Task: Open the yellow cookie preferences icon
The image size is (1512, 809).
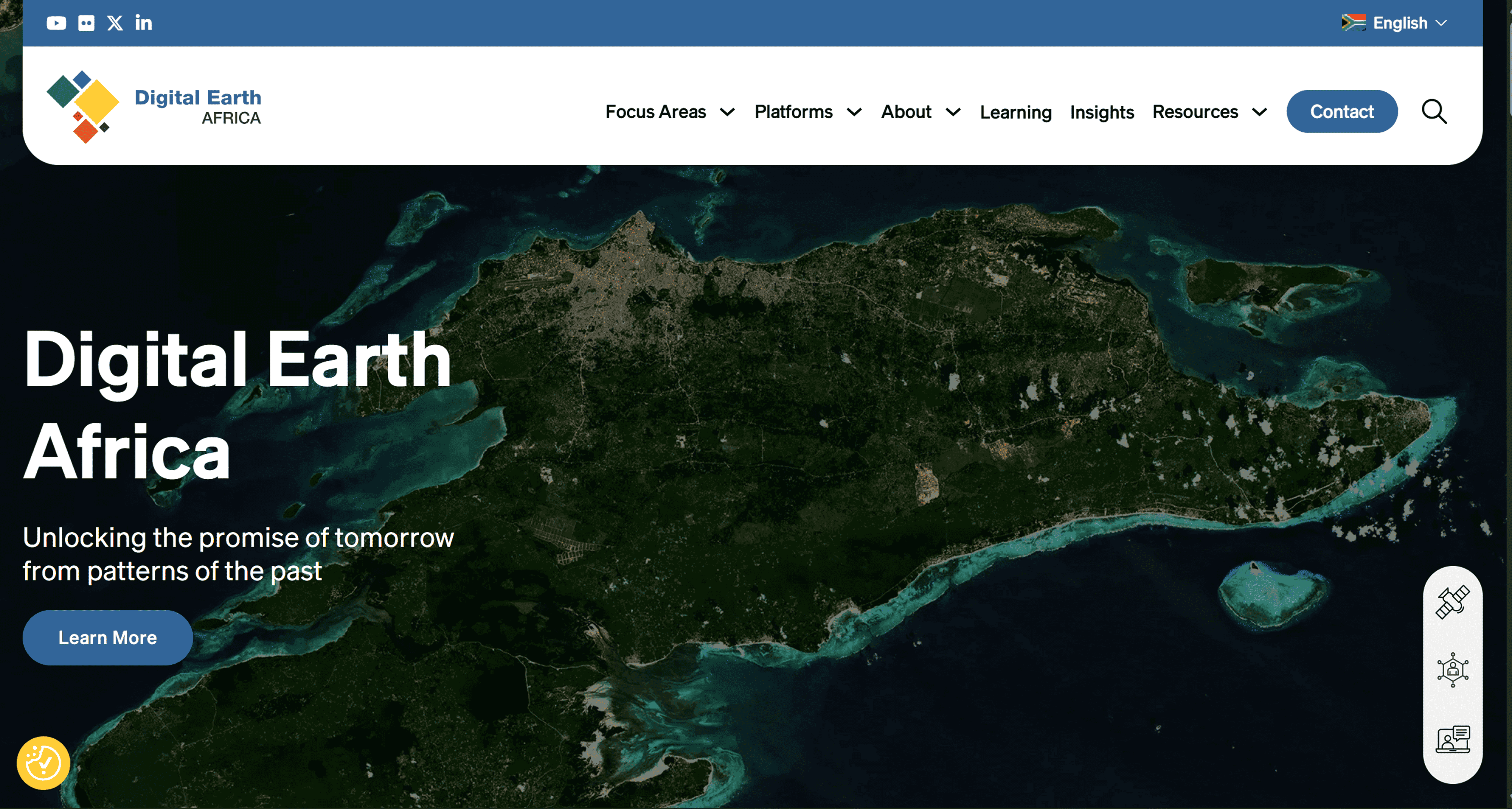Action: [x=44, y=763]
